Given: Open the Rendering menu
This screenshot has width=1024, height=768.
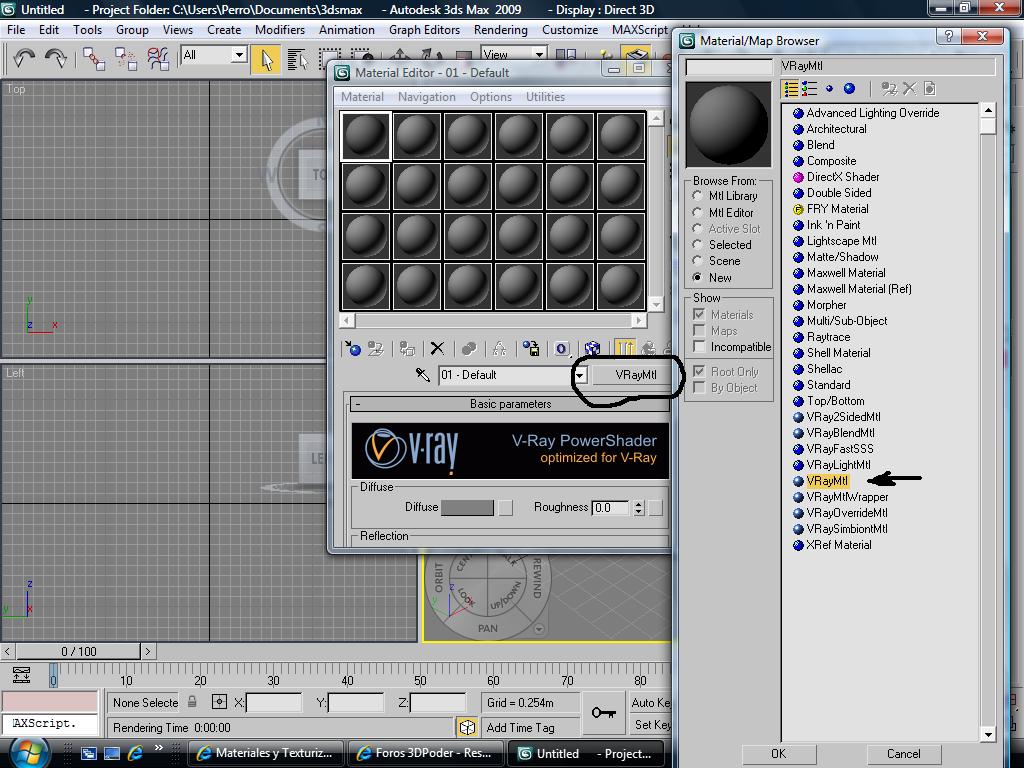Looking at the screenshot, I should [x=500, y=30].
